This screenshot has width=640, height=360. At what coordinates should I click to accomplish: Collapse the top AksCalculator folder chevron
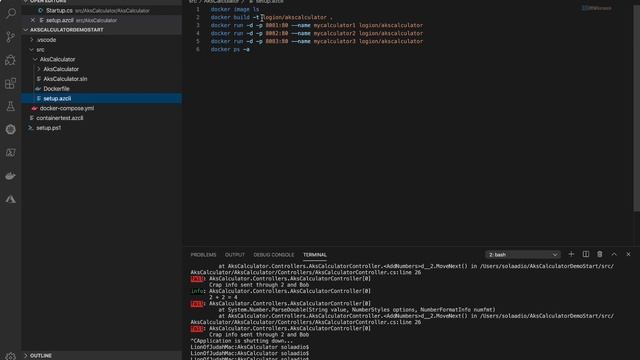35,59
